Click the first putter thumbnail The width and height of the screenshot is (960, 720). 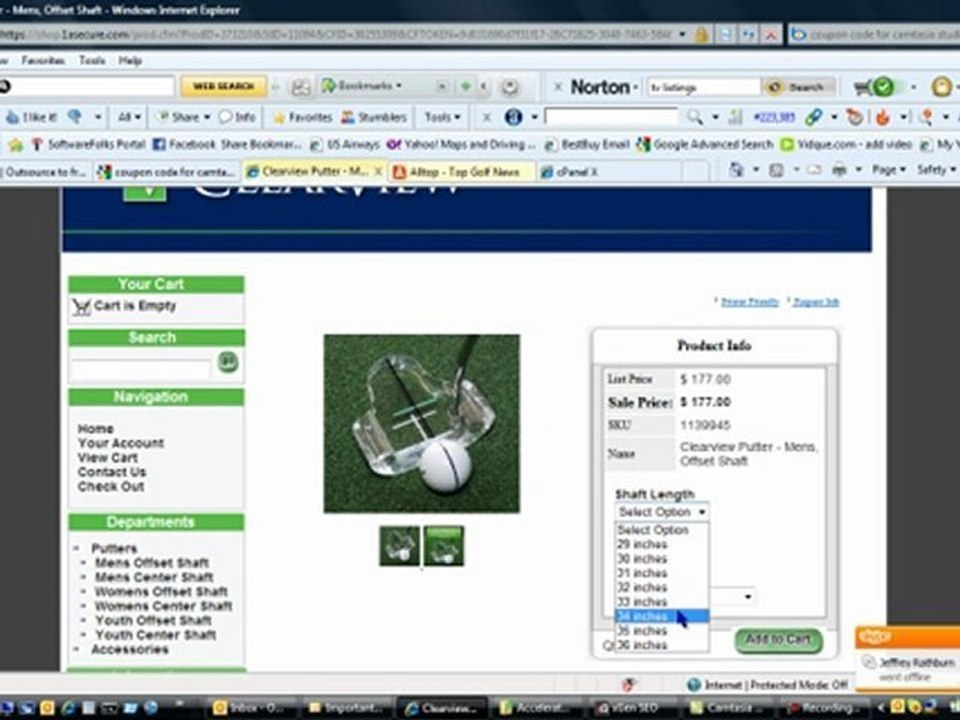pyautogui.click(x=399, y=546)
